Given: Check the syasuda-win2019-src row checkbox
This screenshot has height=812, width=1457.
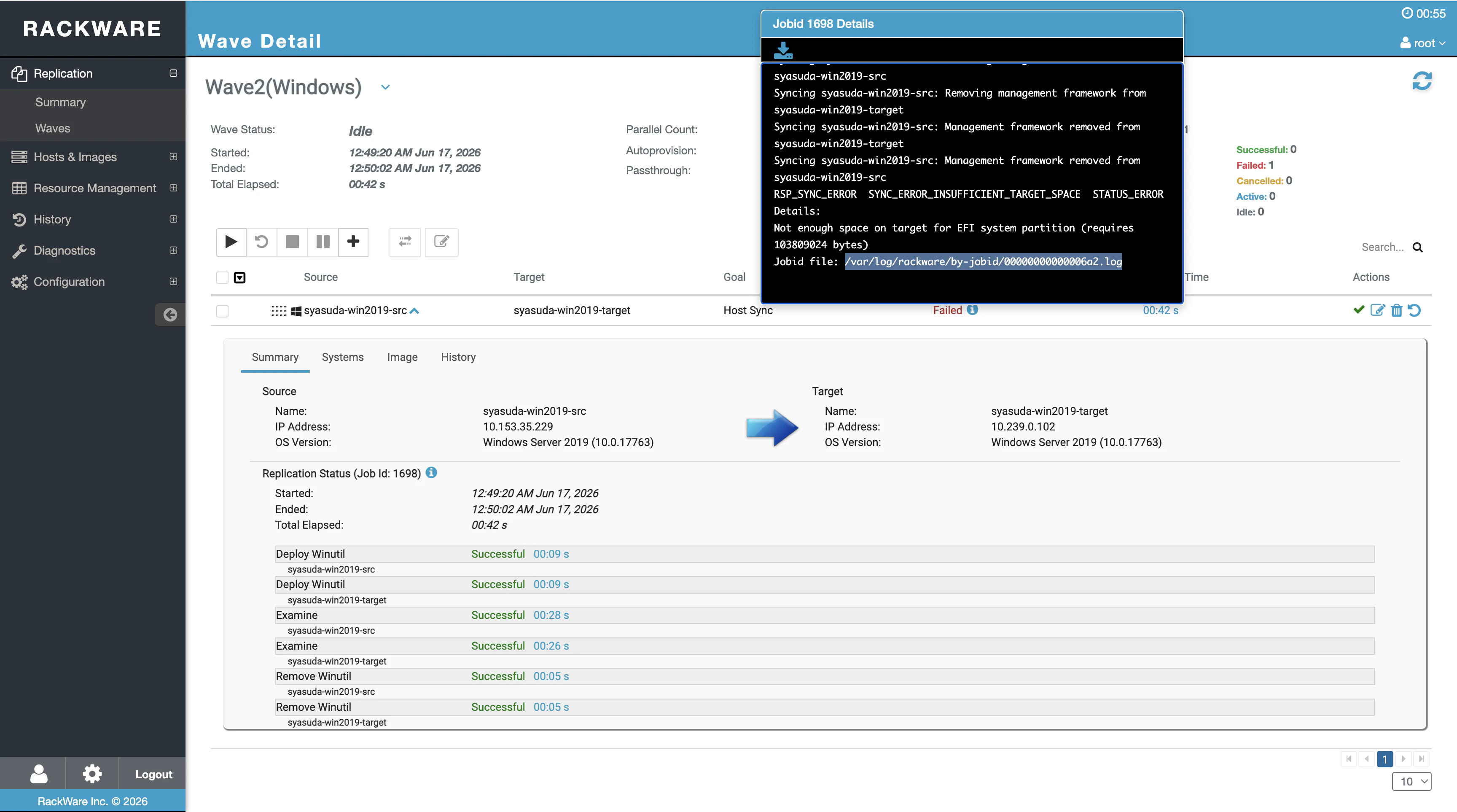Looking at the screenshot, I should pos(222,311).
